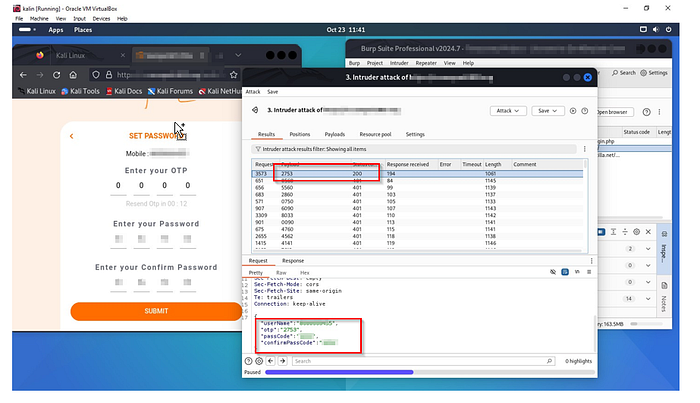Click the Inspector close X icon

click(x=648, y=232)
